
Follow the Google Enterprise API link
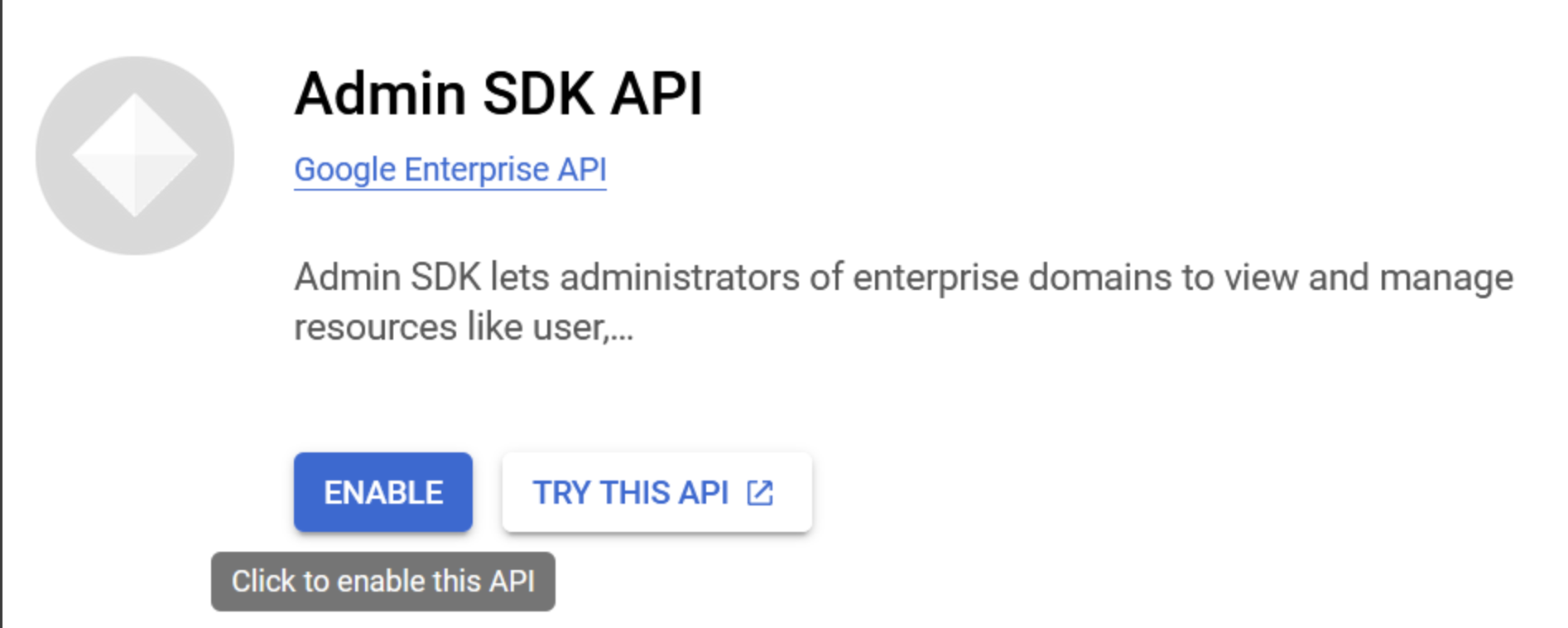450,170
